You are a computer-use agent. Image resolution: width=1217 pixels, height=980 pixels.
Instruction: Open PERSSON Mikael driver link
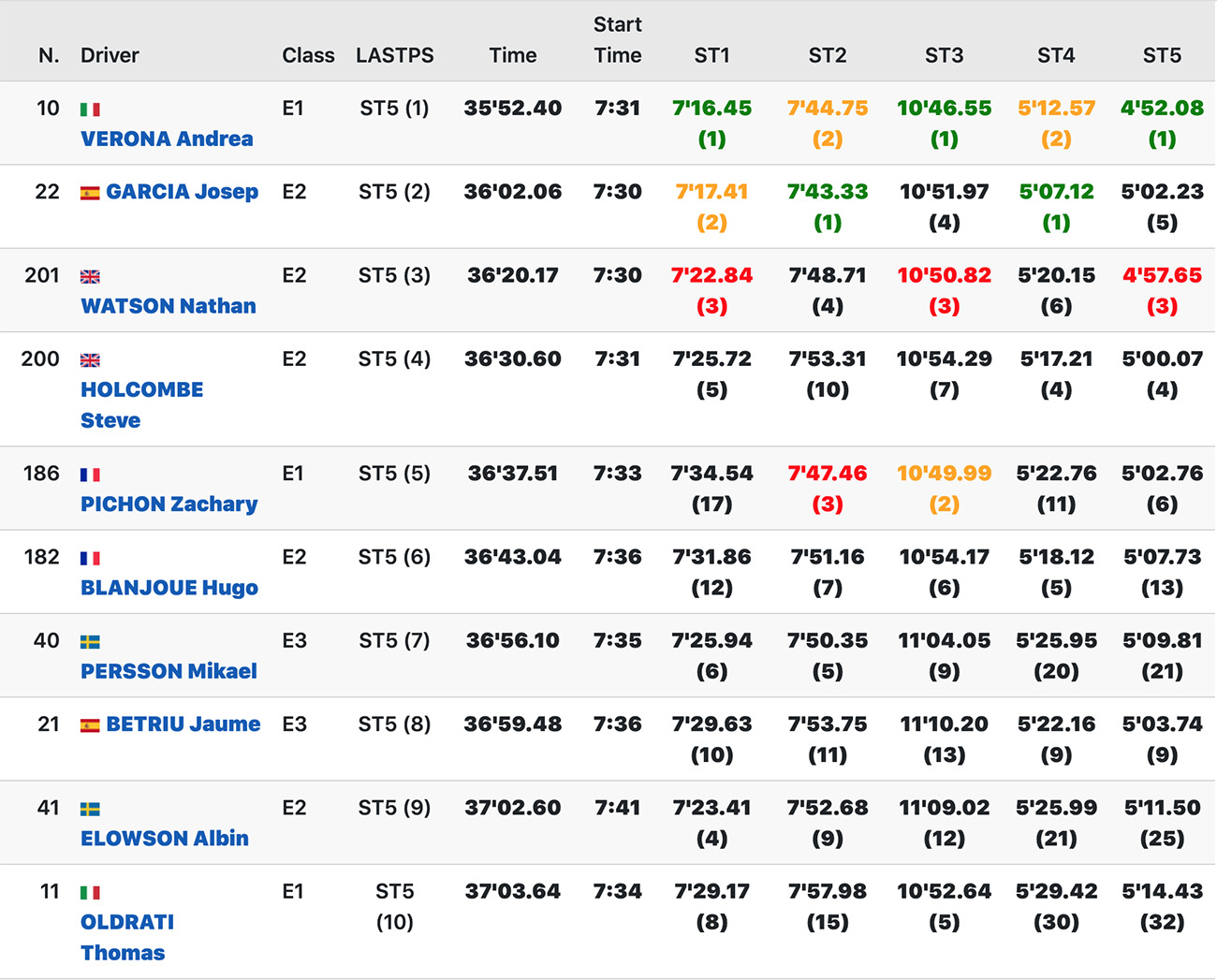pos(169,671)
